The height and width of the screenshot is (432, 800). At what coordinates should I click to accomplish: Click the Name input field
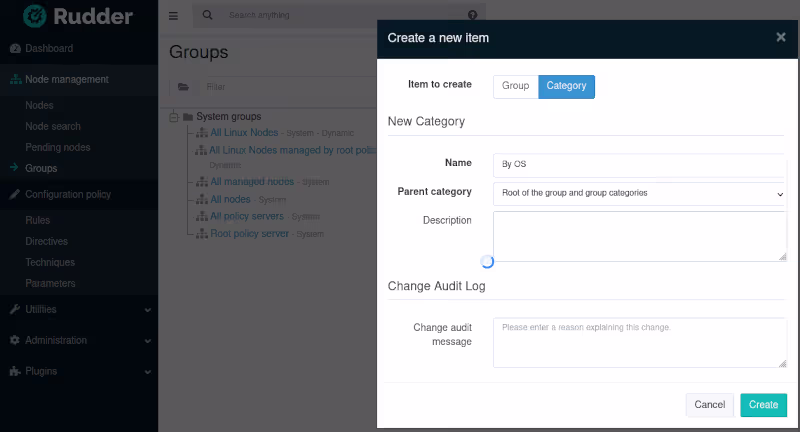[x=640, y=165]
